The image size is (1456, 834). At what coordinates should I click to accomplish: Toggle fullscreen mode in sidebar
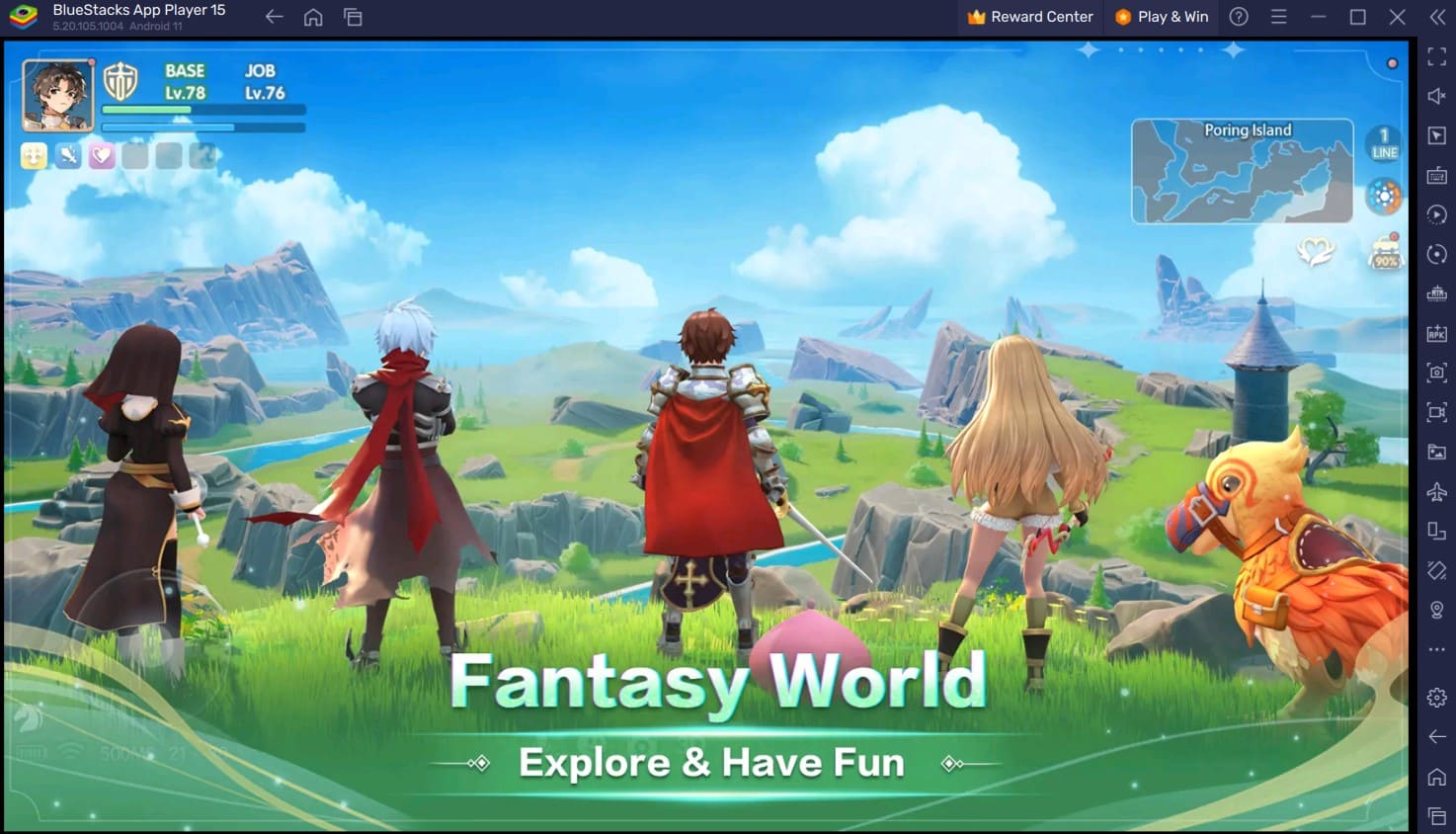click(x=1437, y=57)
